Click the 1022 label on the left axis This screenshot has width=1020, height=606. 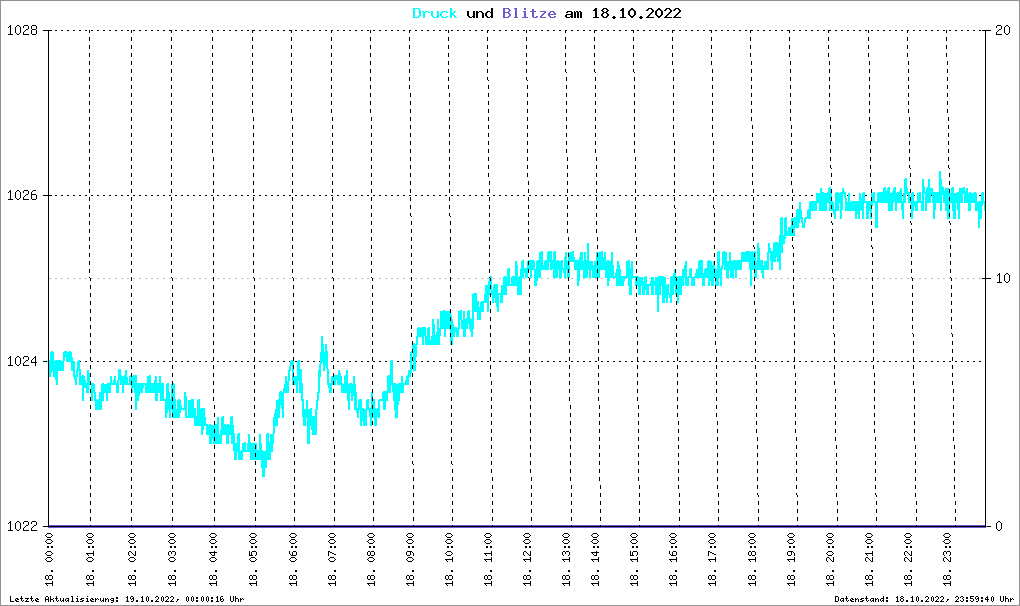click(23, 527)
